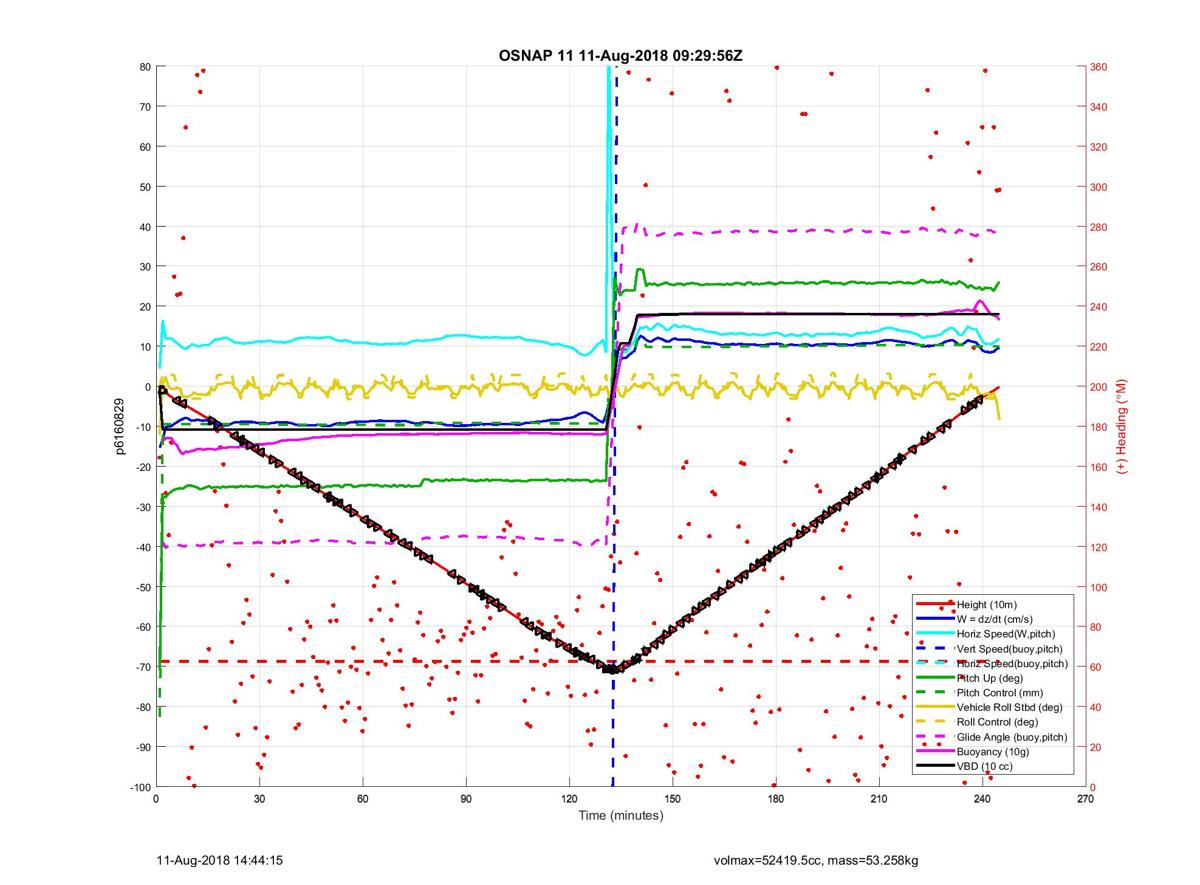1200x885 pixels.
Task: Select legend entry "Glide Angle (buoy,pitch)"
Action: tap(1013, 737)
